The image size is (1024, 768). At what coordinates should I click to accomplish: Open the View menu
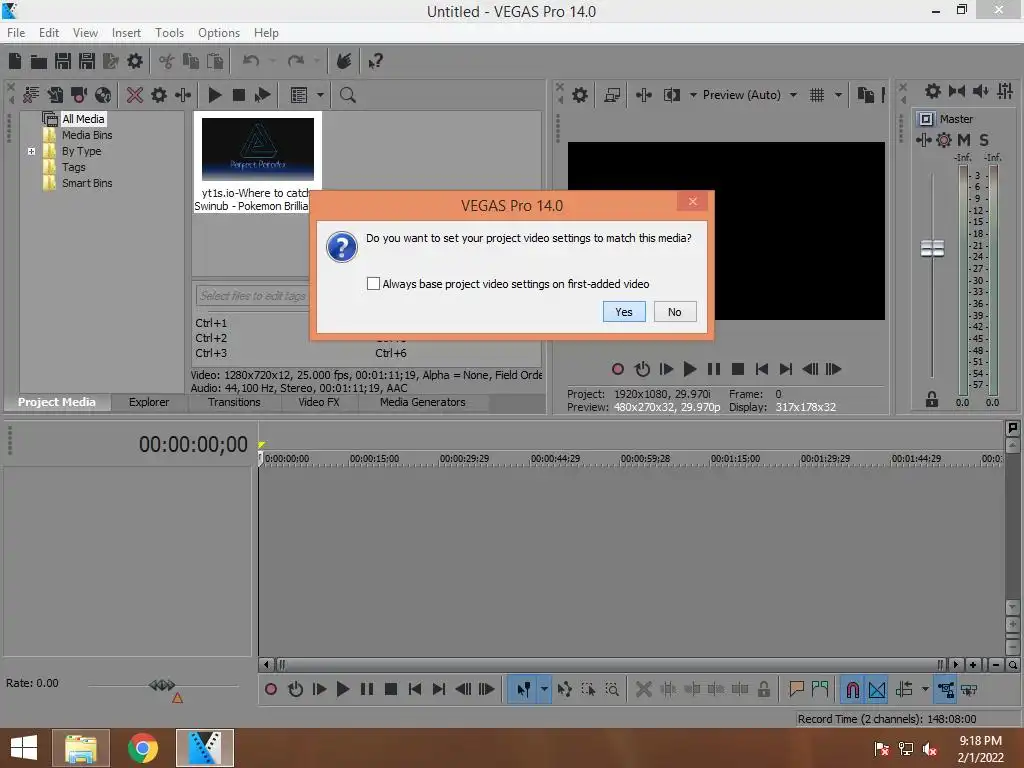pos(85,33)
